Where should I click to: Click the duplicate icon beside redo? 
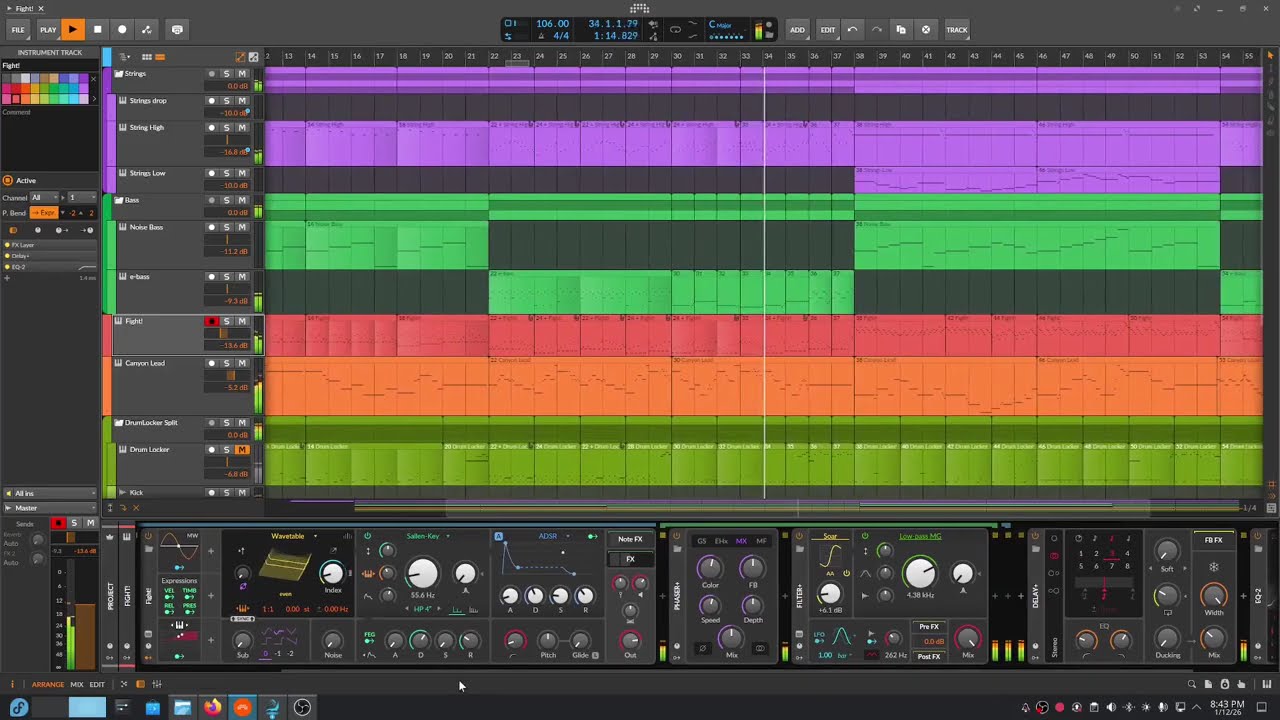901,30
